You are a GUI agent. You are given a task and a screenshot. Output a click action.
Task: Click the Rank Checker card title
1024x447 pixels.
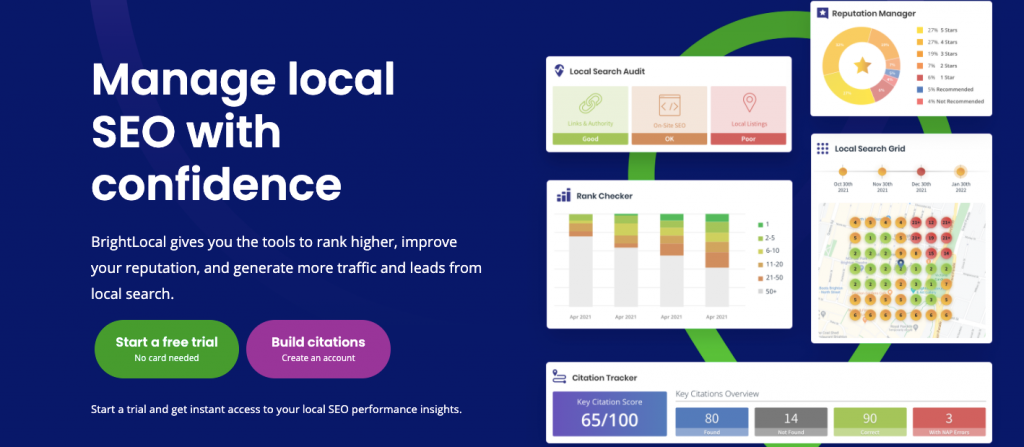[x=605, y=195]
